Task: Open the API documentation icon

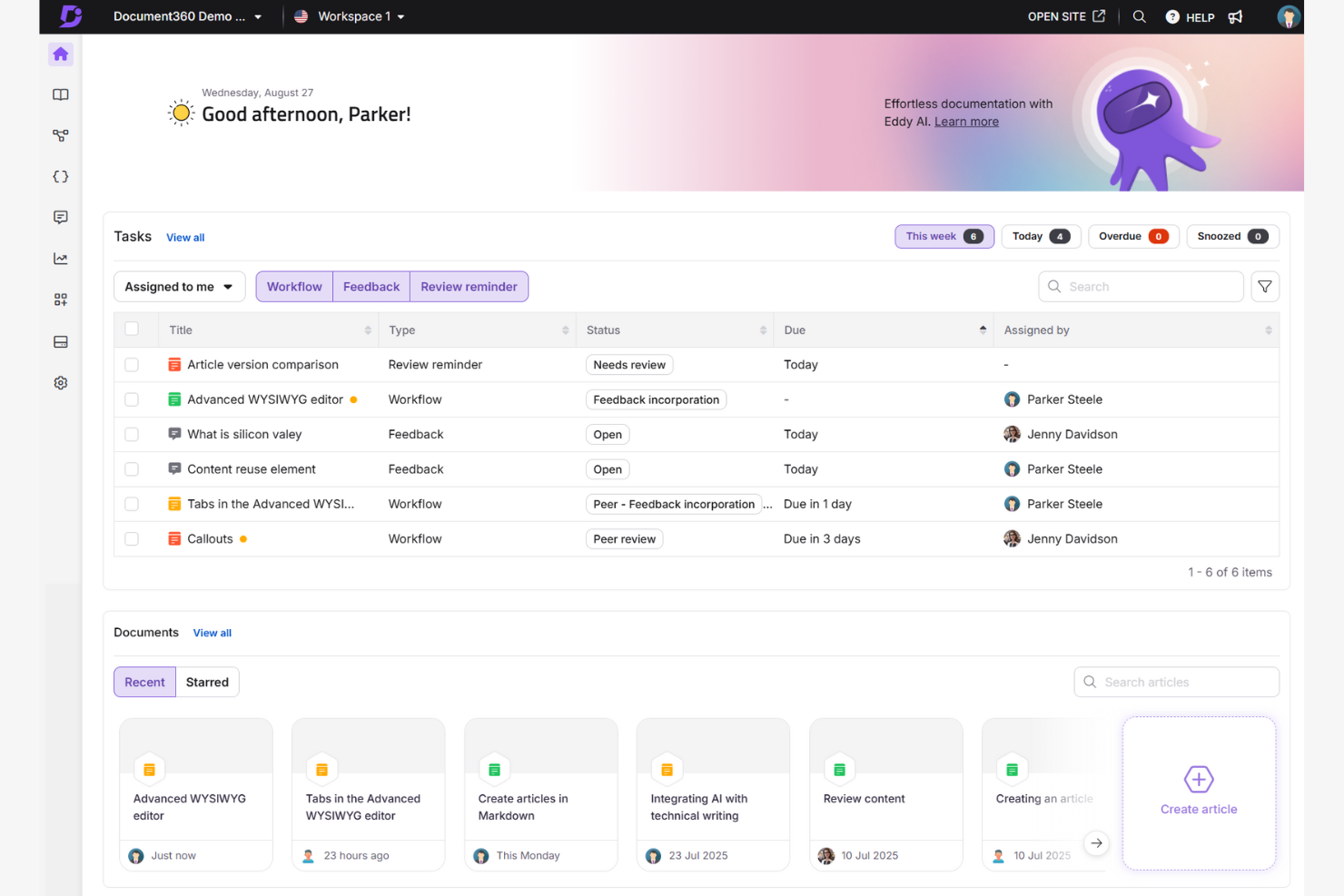Action: click(60, 176)
